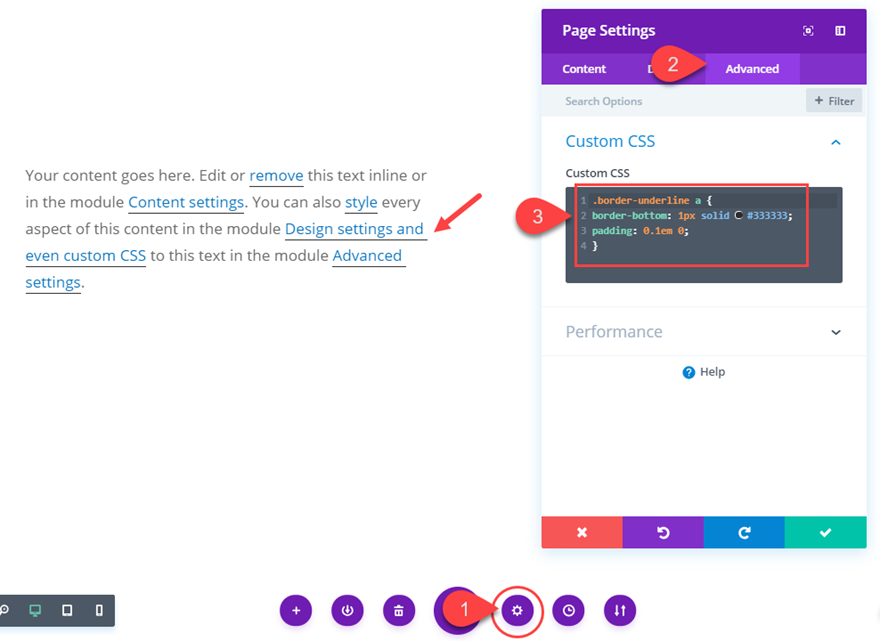
Task: Expand the Performance section
Action: [x=836, y=332]
